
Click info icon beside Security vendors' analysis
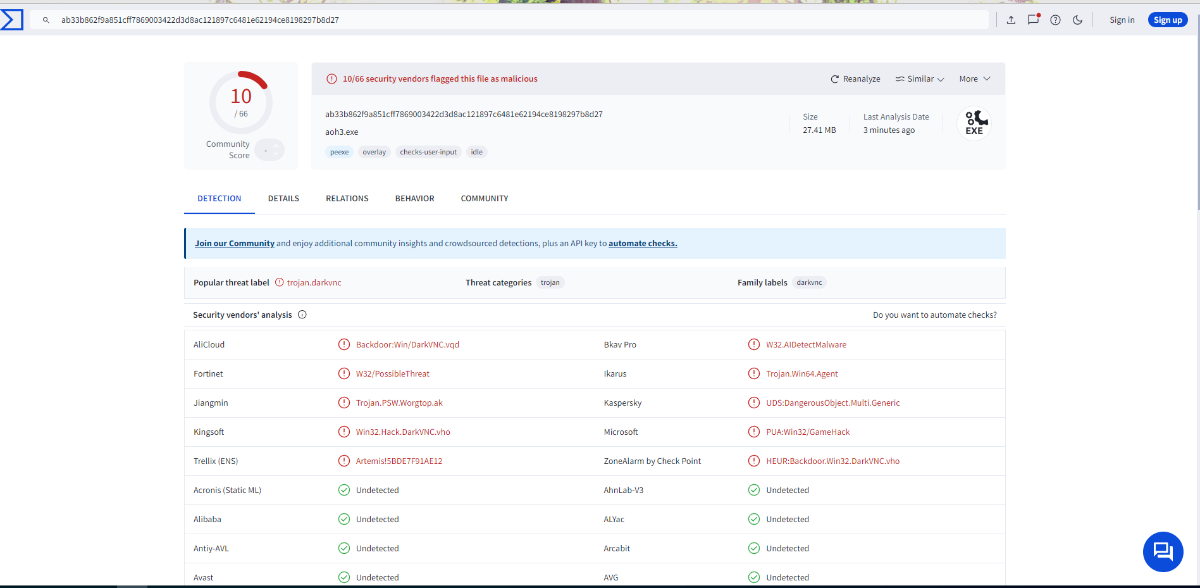point(302,314)
